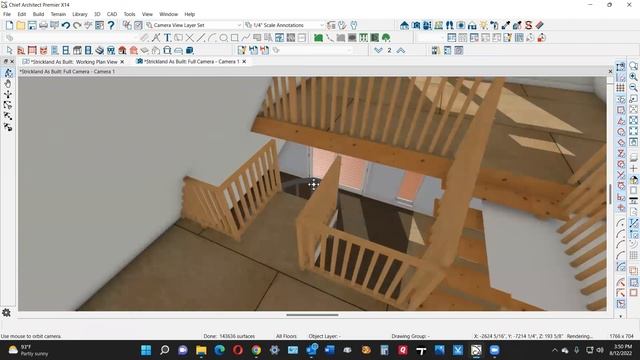This screenshot has height=360, width=640.
Task: Expand side toolbar overflow arrow at bottom
Action: pyautogui.click(x=621, y=316)
